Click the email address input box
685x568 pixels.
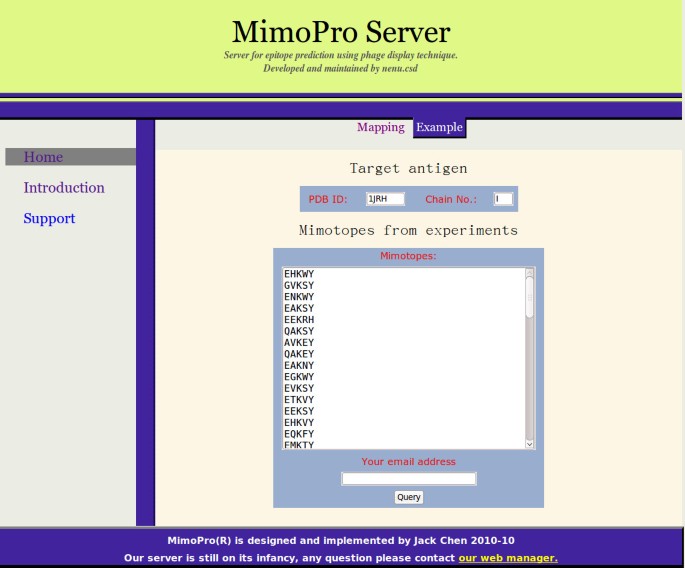click(x=408, y=479)
